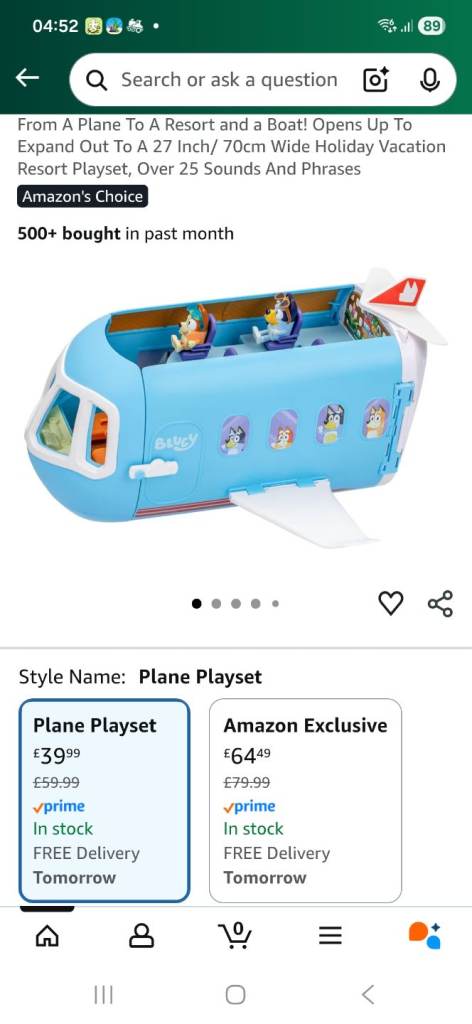Open camera lens search icon
This screenshot has height=1024, width=472.
coord(375,80)
